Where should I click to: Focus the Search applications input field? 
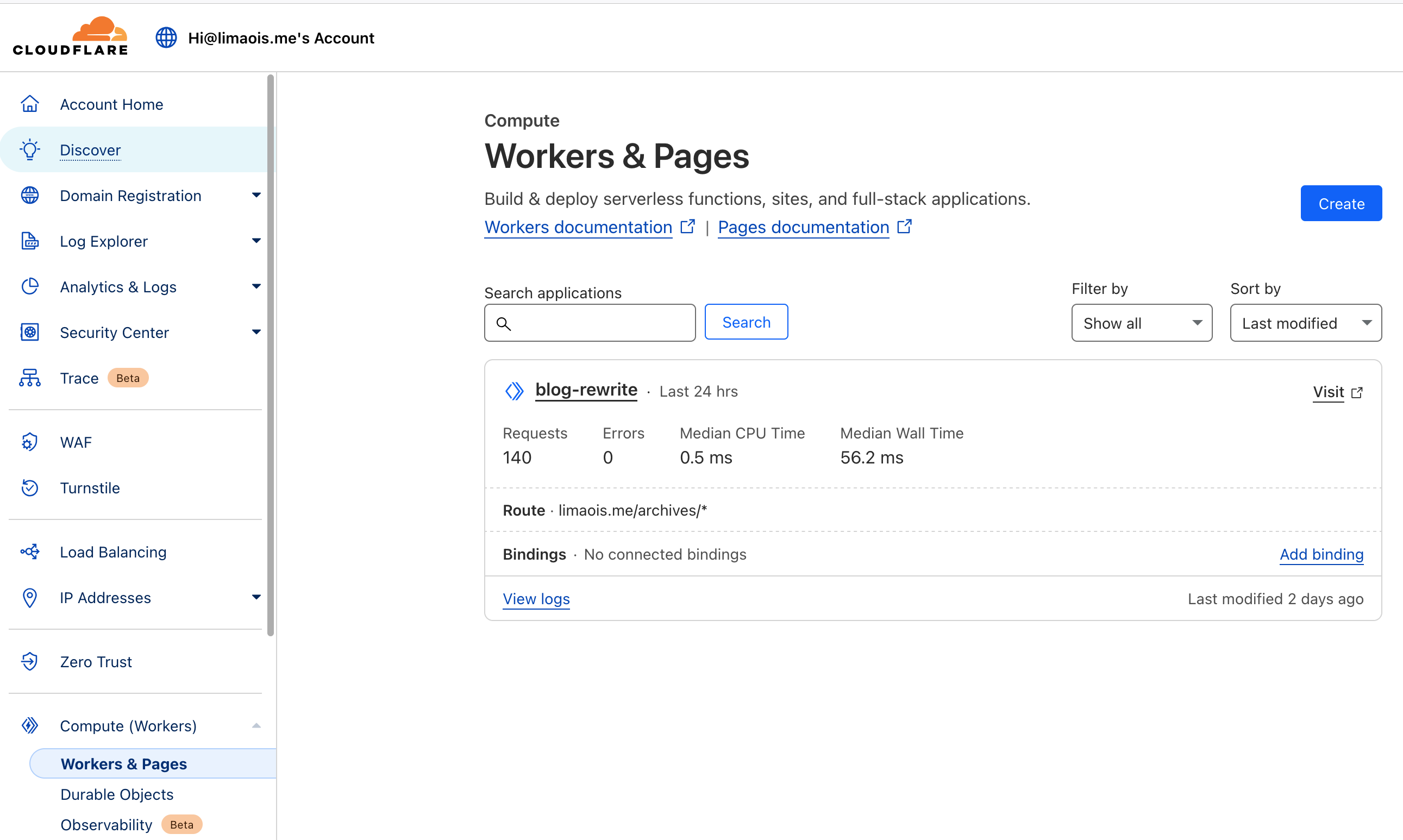[590, 323]
